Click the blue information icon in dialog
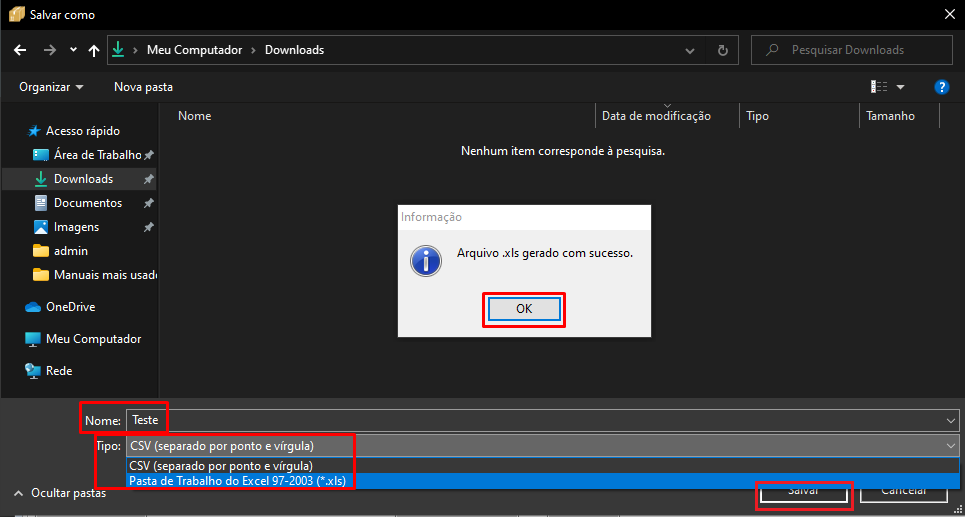 click(x=426, y=261)
